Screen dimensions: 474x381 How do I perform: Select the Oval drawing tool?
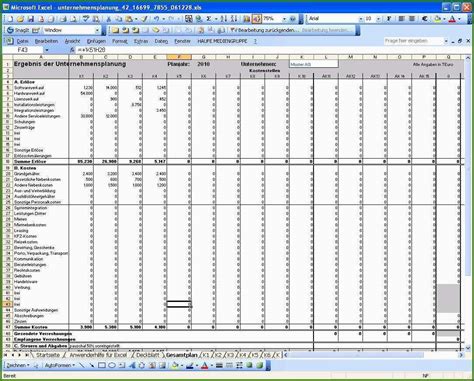(x=112, y=365)
